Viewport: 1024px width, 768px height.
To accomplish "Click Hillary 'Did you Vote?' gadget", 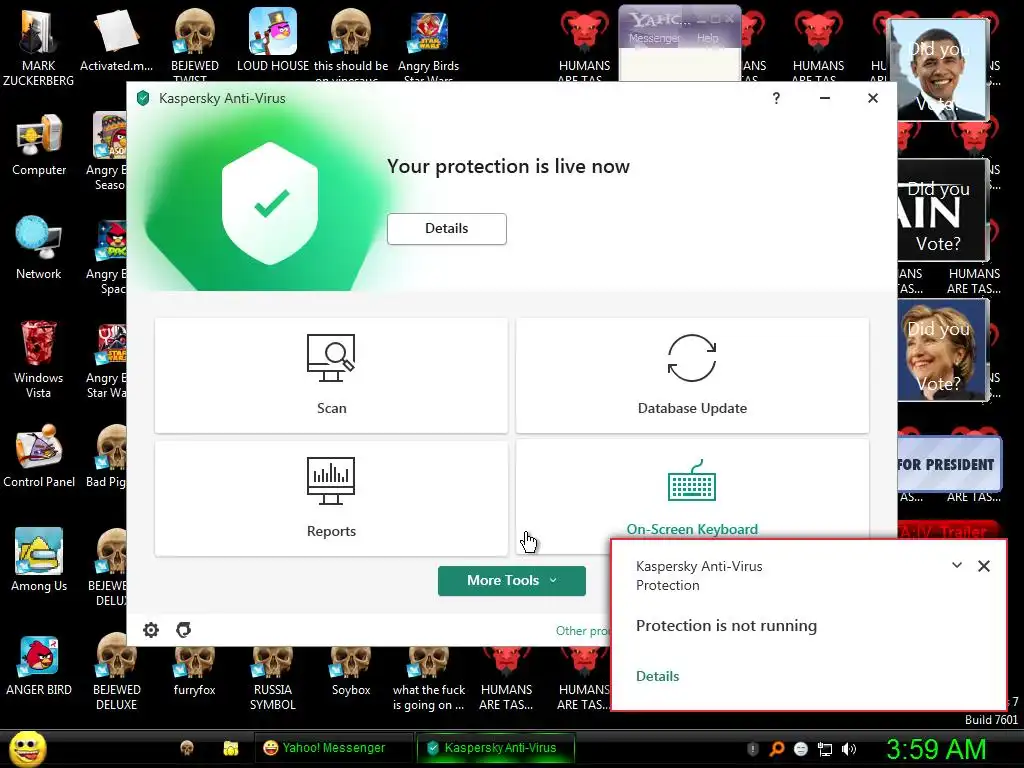I will point(943,349).
